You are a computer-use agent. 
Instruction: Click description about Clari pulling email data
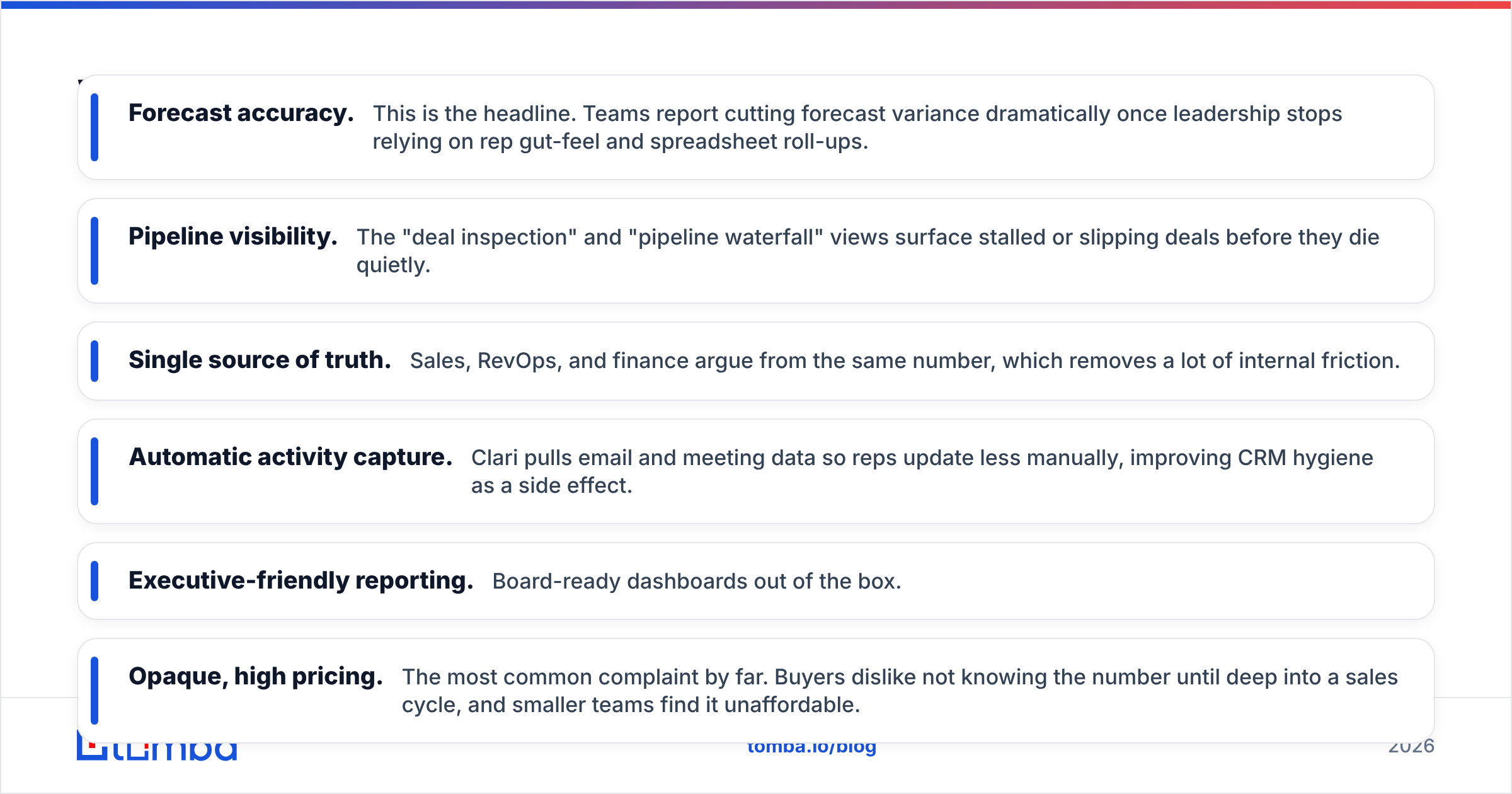(x=922, y=471)
